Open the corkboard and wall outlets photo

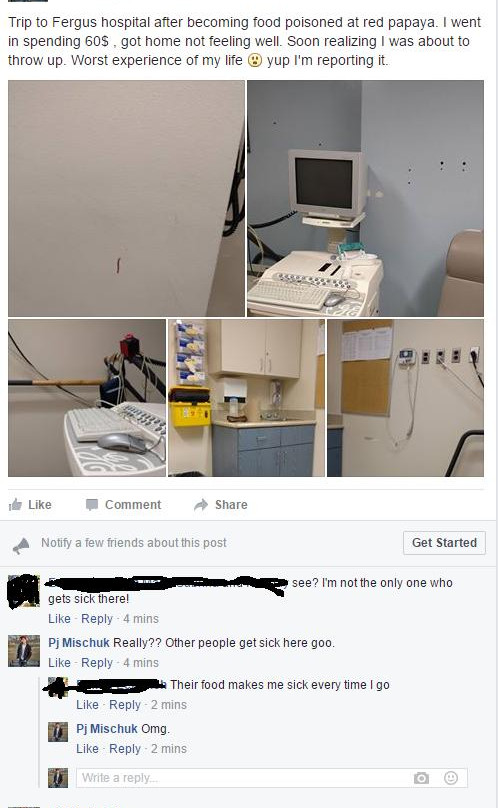[405, 398]
